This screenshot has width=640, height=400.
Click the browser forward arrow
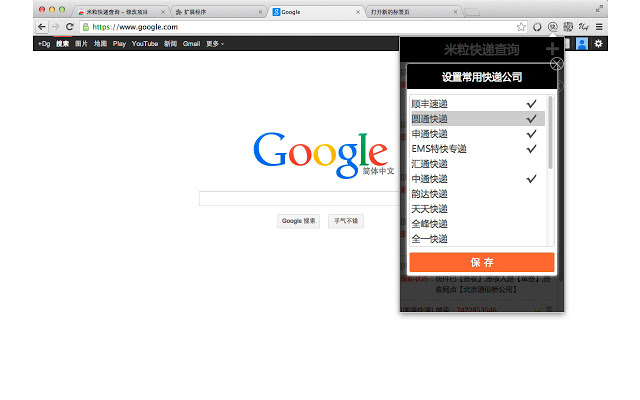tap(56, 27)
